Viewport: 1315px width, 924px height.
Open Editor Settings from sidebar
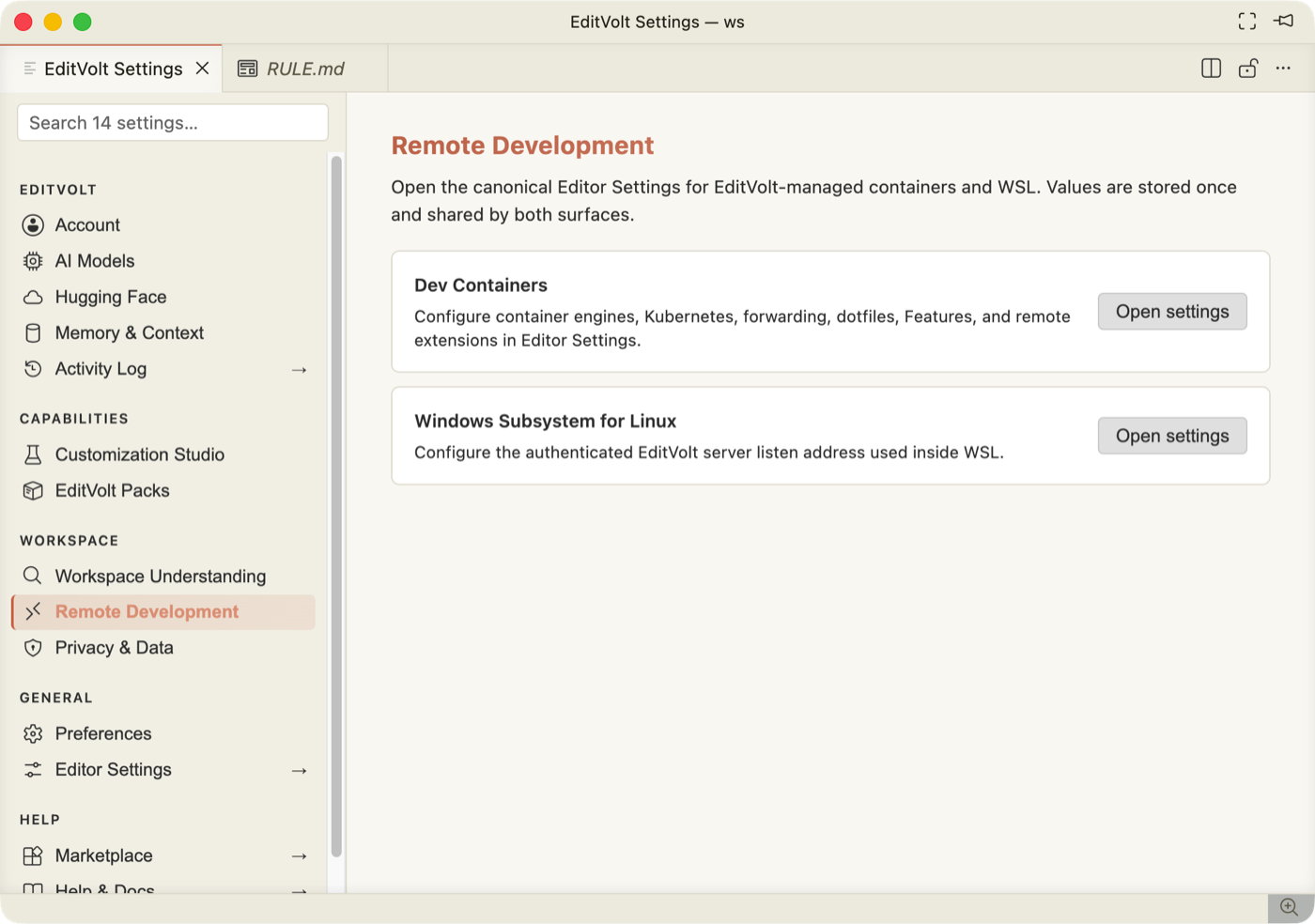(x=163, y=770)
